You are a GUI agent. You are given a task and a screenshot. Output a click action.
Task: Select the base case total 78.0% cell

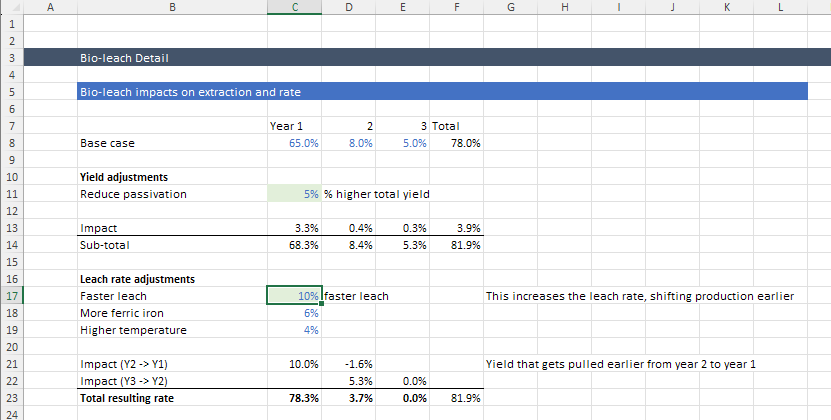point(457,143)
